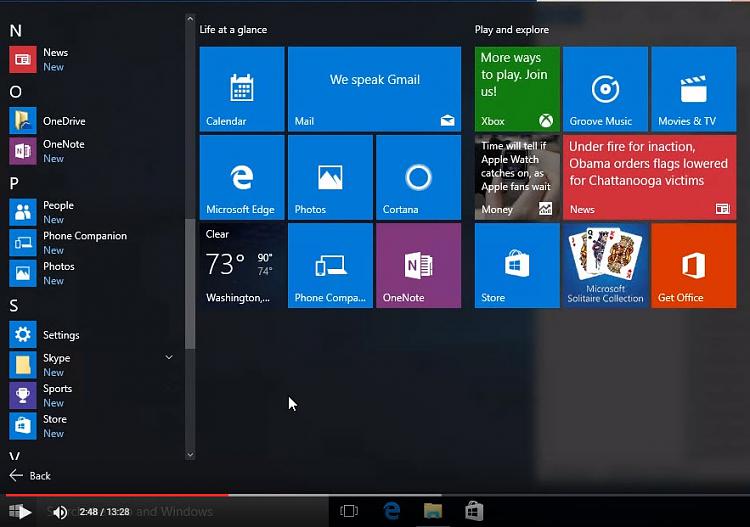Click the Life at a glance group title
Viewport: 750px width, 527px height.
[x=233, y=30]
